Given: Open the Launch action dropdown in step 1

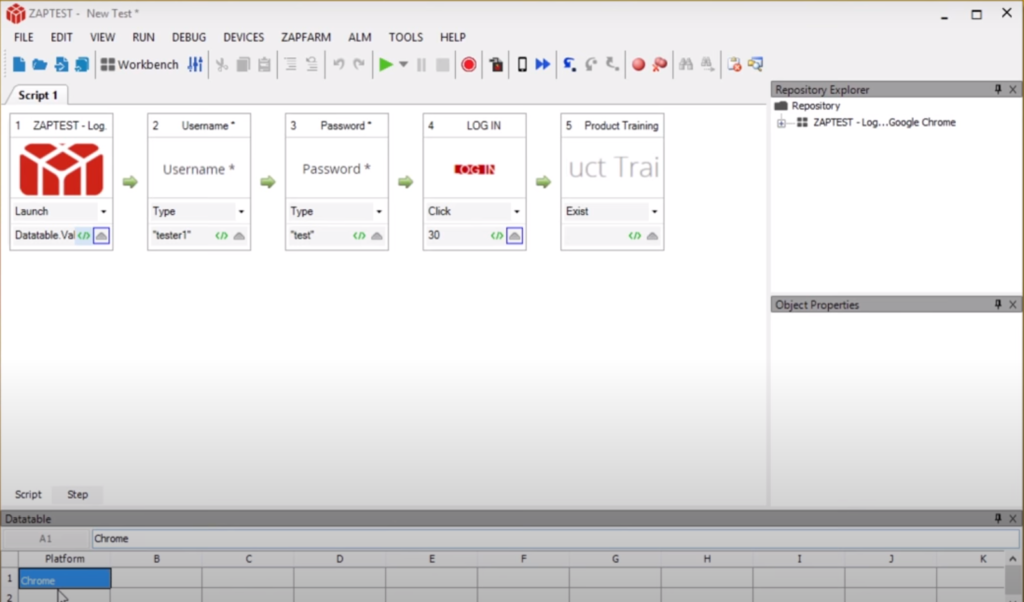Looking at the screenshot, I should pyautogui.click(x=103, y=212).
